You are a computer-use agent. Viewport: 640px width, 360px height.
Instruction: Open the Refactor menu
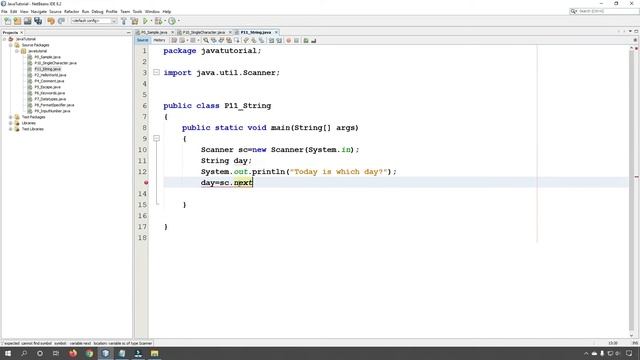[71, 11]
